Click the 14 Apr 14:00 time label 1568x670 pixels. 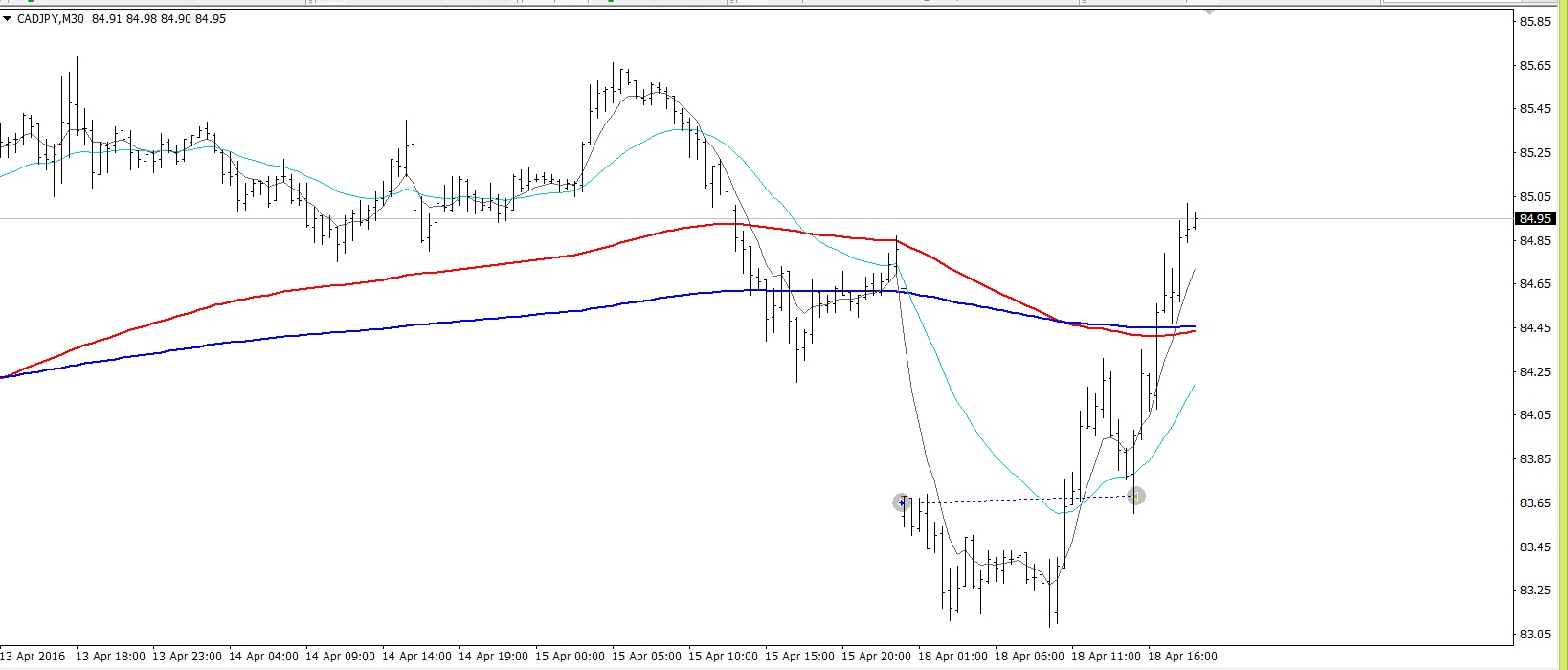(x=417, y=657)
